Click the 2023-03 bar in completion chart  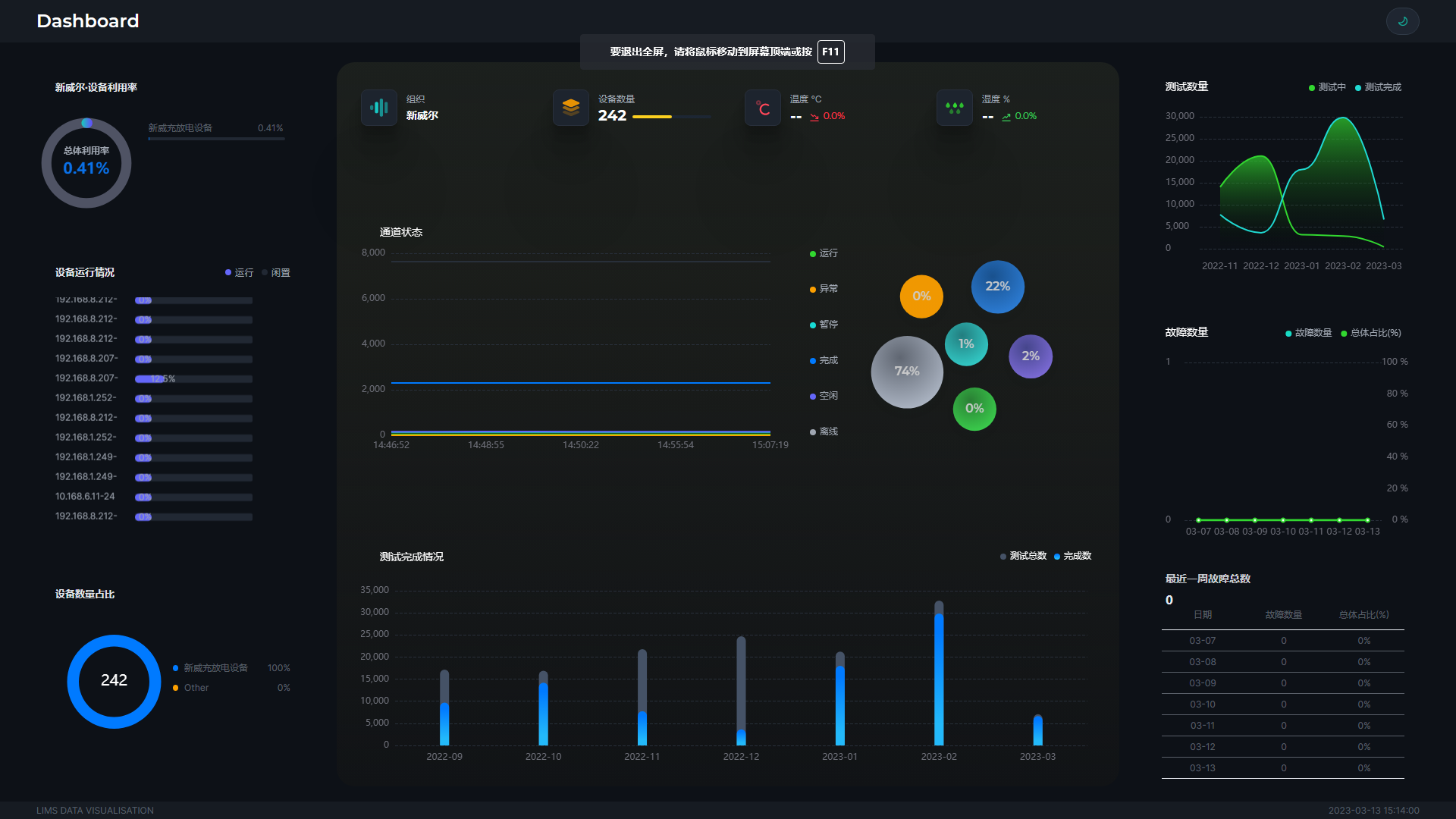point(1037,730)
